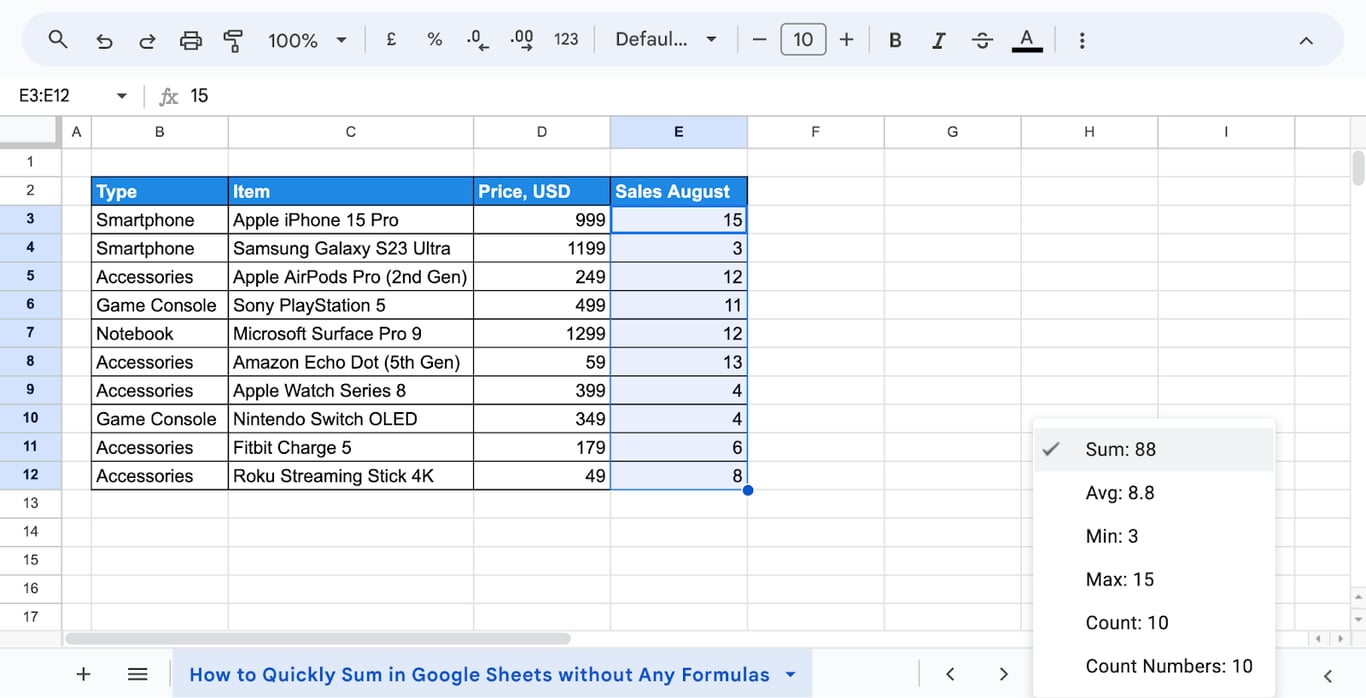Increase font size with plus button
The image size is (1366, 698).
846,40
